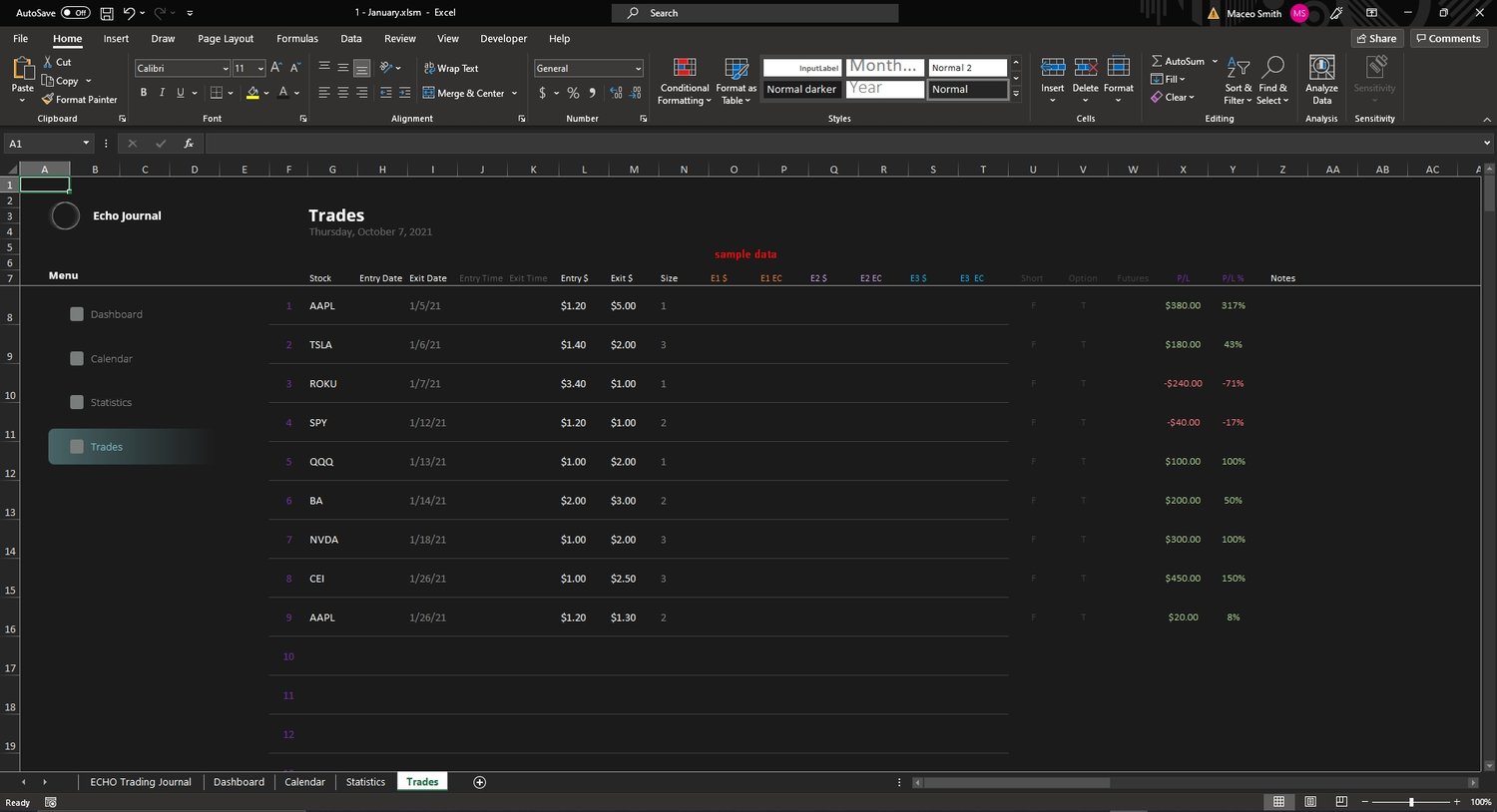Open the File menu
1497x812 pixels.
[20, 39]
